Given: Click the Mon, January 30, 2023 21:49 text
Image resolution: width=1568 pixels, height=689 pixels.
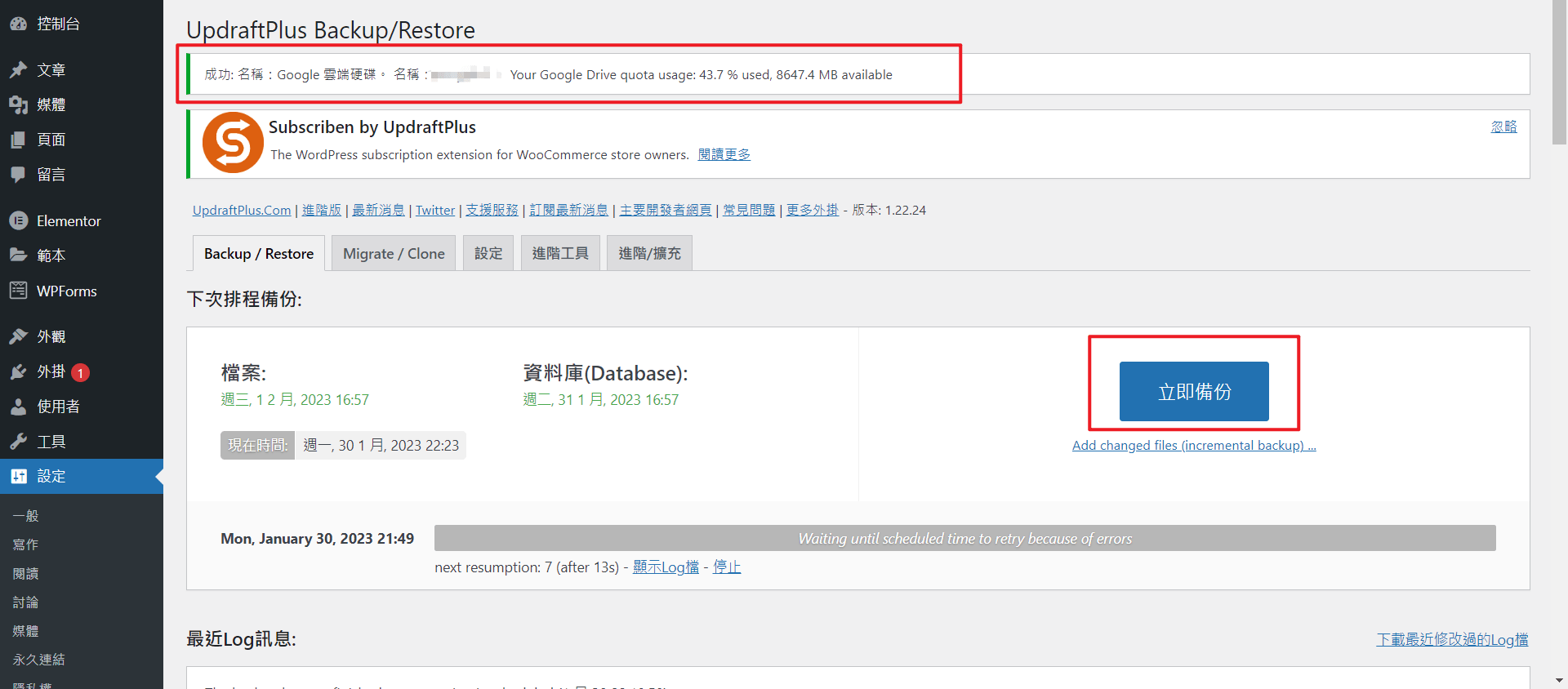Looking at the screenshot, I should pyautogui.click(x=317, y=539).
